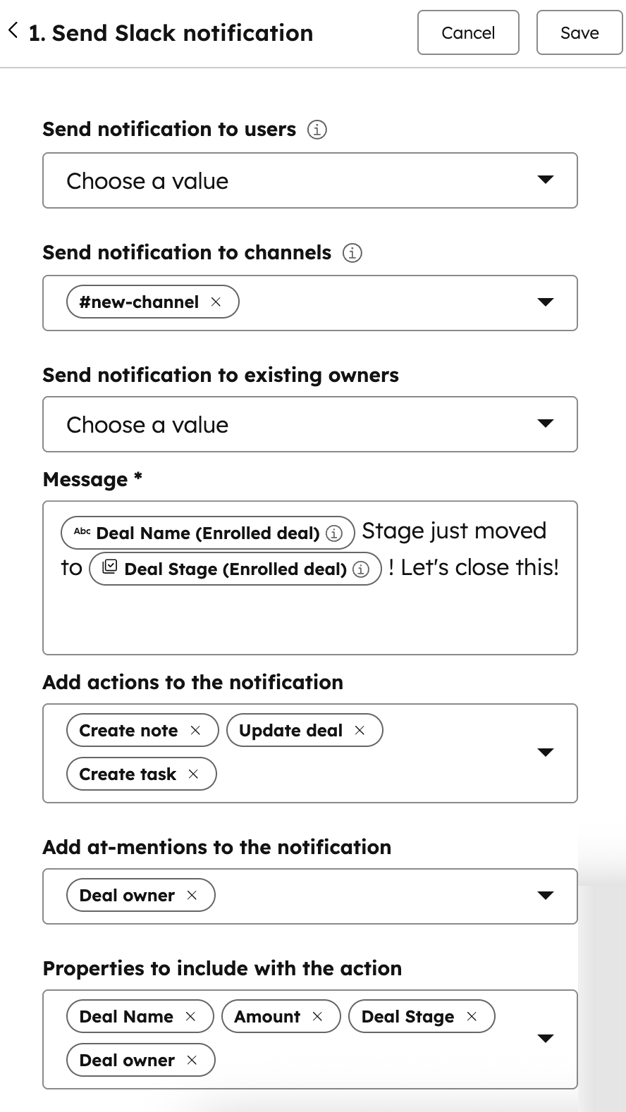The height and width of the screenshot is (1112, 626).
Task: Remove the Amount property tag
Action: [x=318, y=1017]
